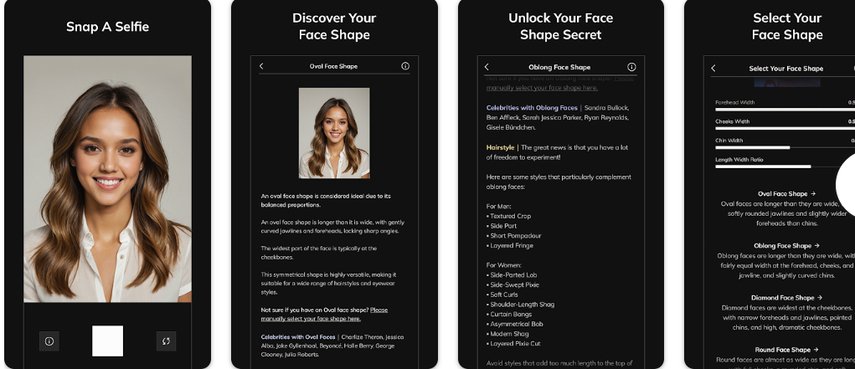Adjust the Length Width Ratio slider
Screen dimensions: 855x369
[785, 167]
